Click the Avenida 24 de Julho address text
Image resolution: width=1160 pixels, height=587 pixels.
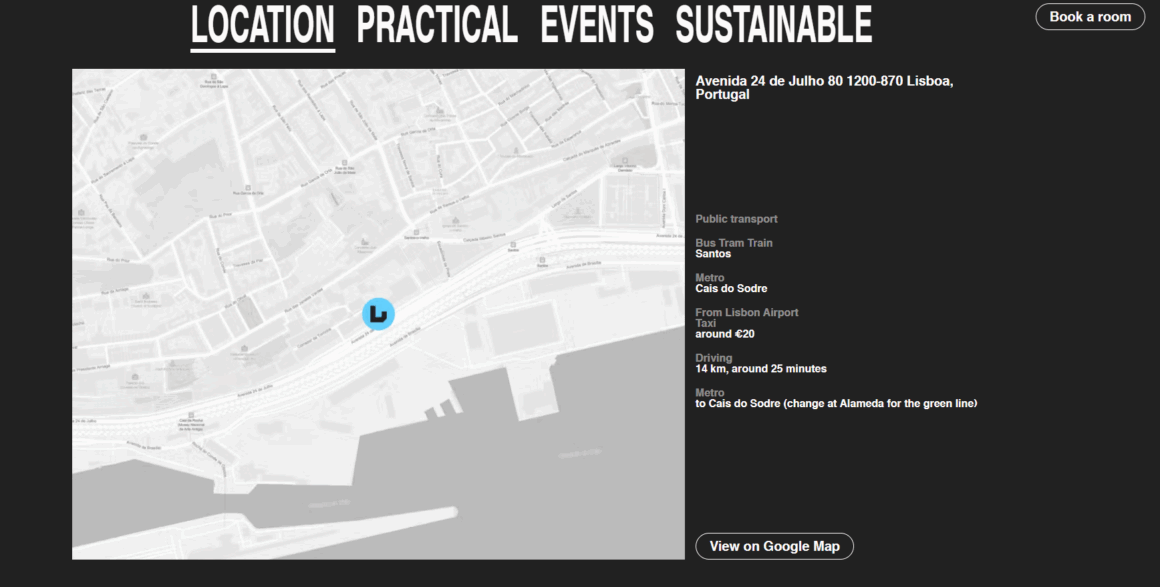[823, 88]
